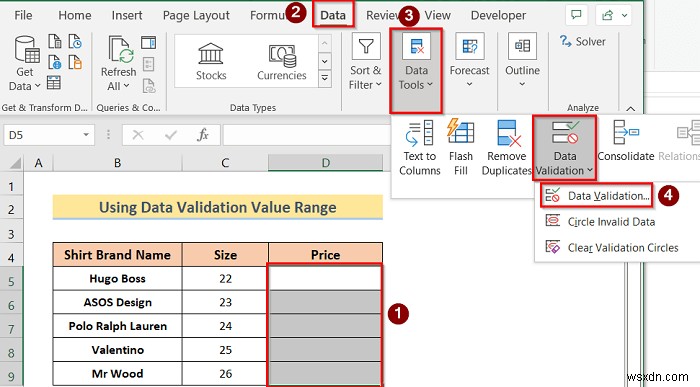Viewport: 700px width, 387px height.
Task: Select column header C
Action: click(225, 163)
